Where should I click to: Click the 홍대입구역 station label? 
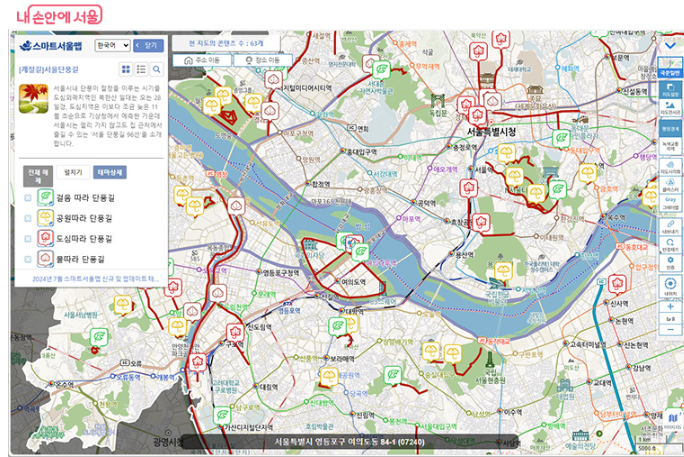(x=362, y=152)
